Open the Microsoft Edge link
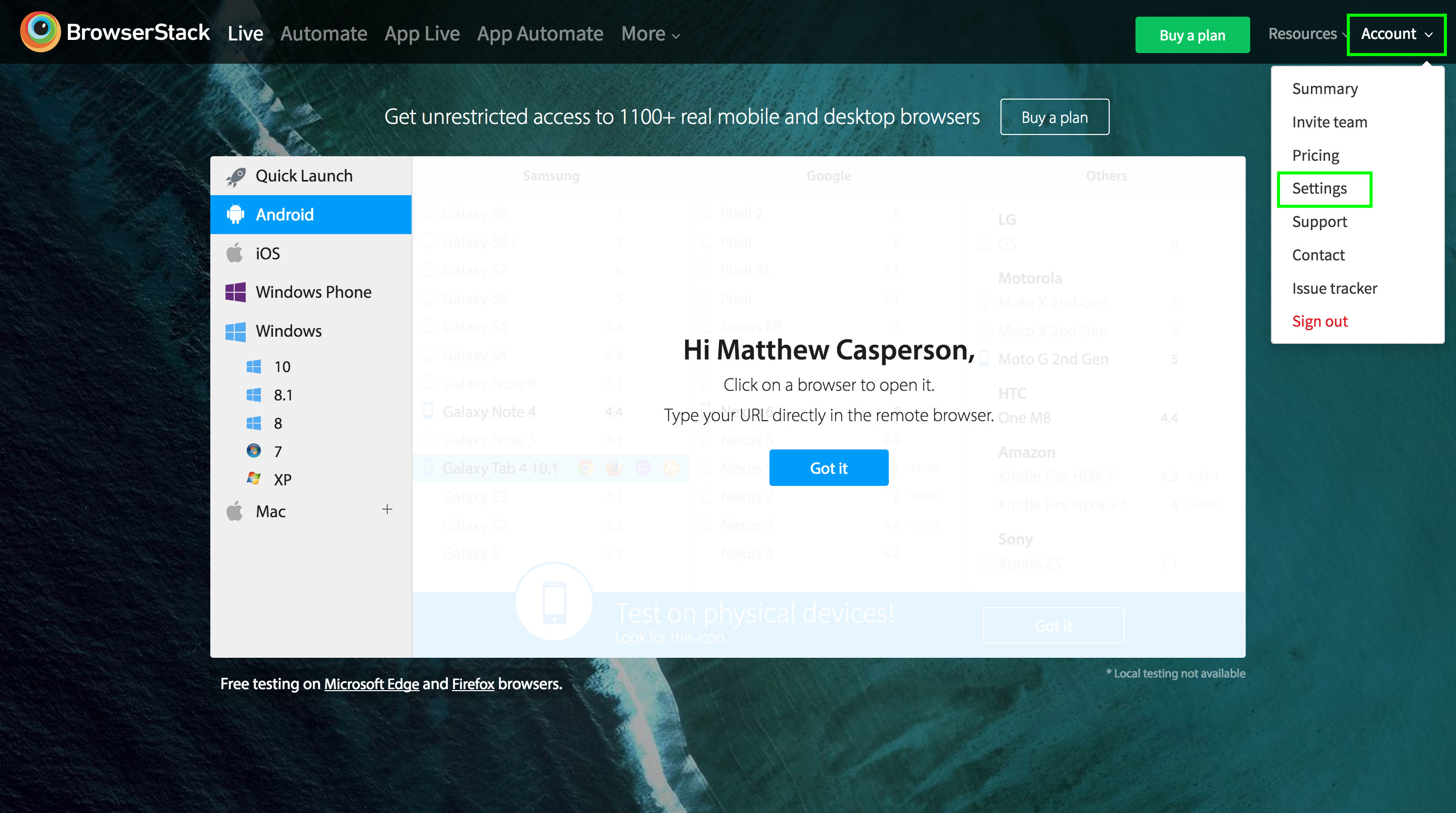The height and width of the screenshot is (813, 1456). tap(372, 684)
